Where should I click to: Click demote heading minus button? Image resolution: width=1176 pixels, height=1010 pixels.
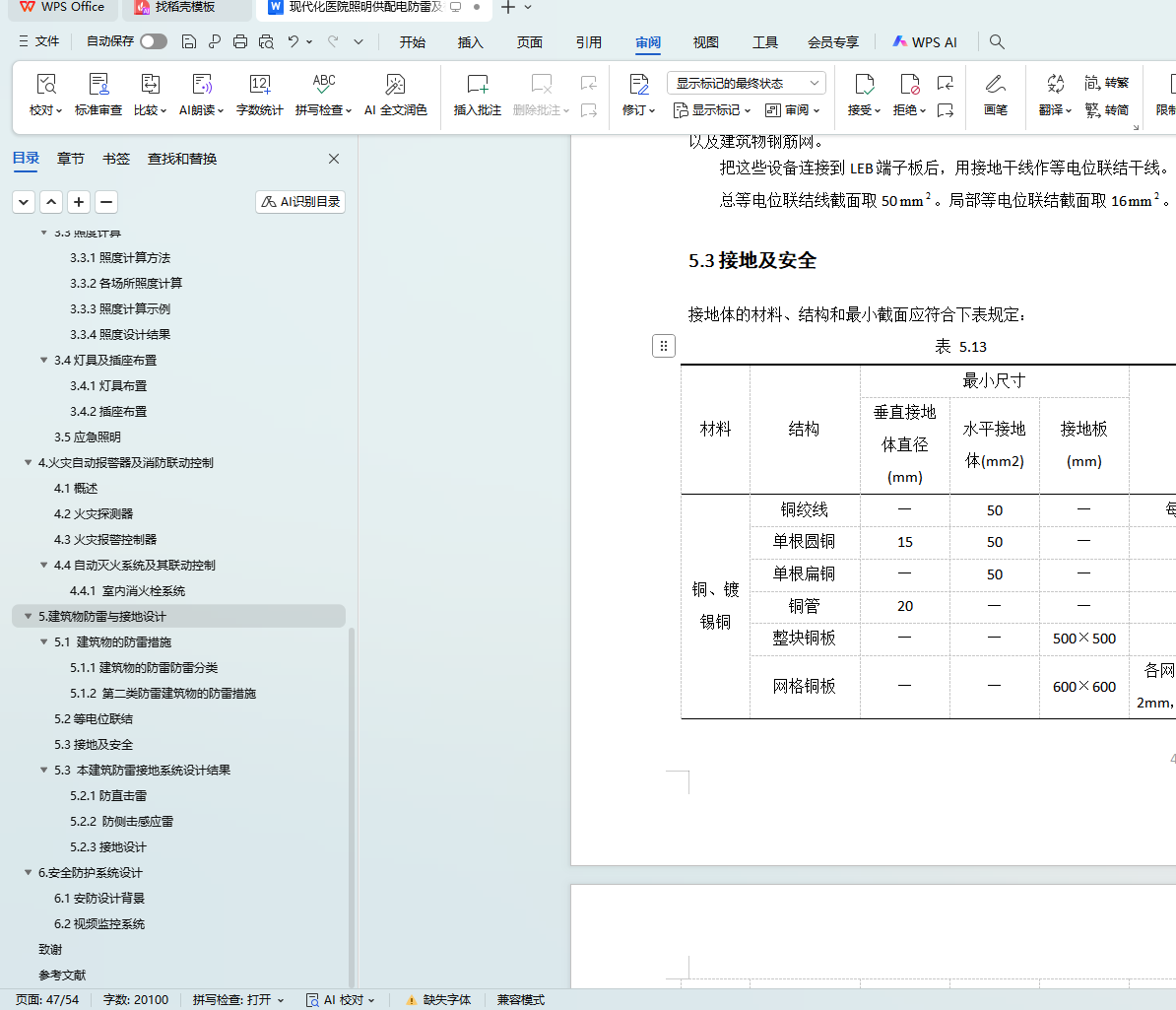[106, 202]
